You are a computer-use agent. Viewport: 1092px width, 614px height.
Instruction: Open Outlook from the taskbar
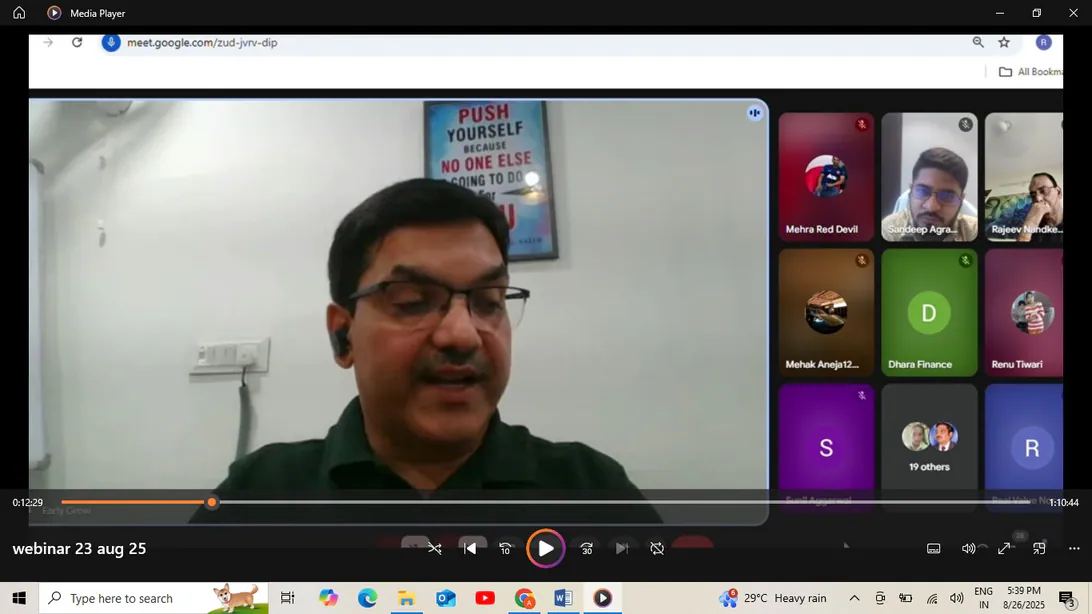click(x=446, y=598)
